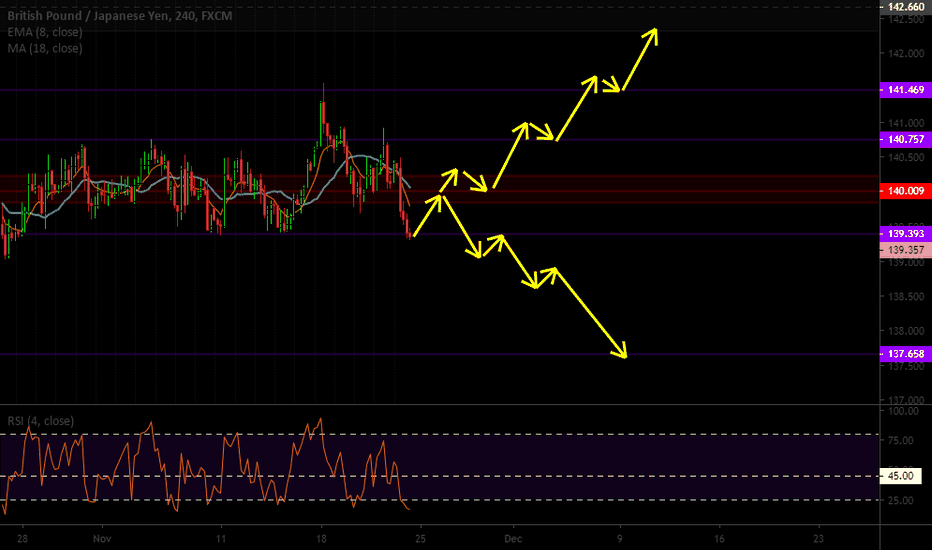This screenshot has height=550, width=932.
Task: Click the 137.658 purple price level tag
Action: tap(905, 354)
